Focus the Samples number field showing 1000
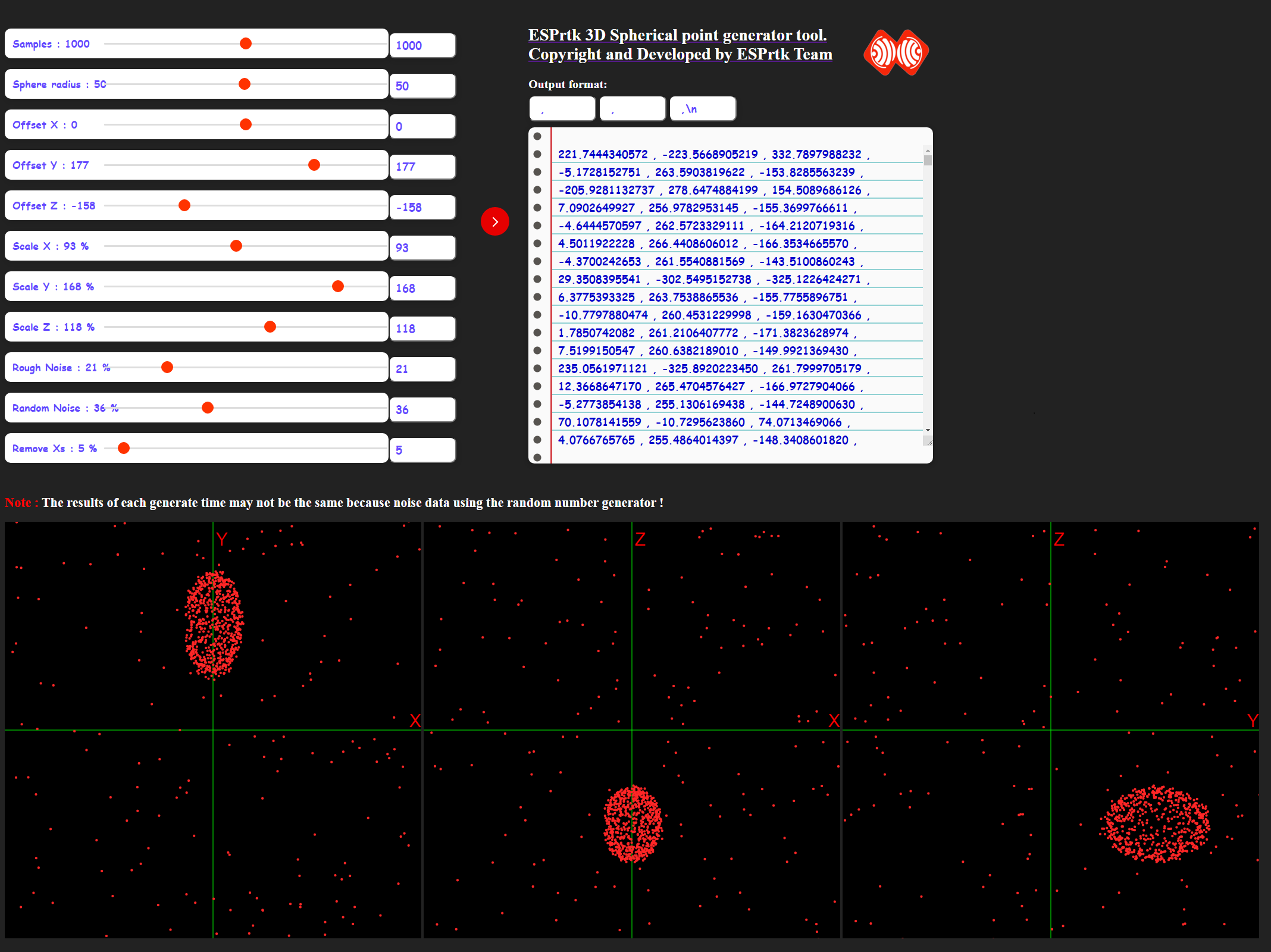This screenshot has height=952, width=1271. point(422,46)
